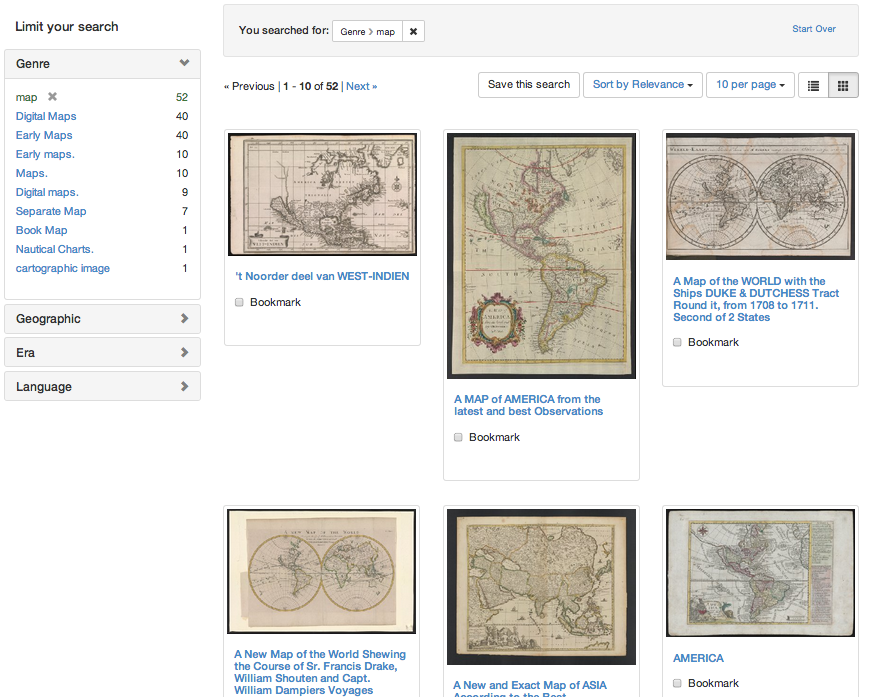The height and width of the screenshot is (697, 869).
Task: Open A MAP of AMERICA title link
Action: point(528,406)
